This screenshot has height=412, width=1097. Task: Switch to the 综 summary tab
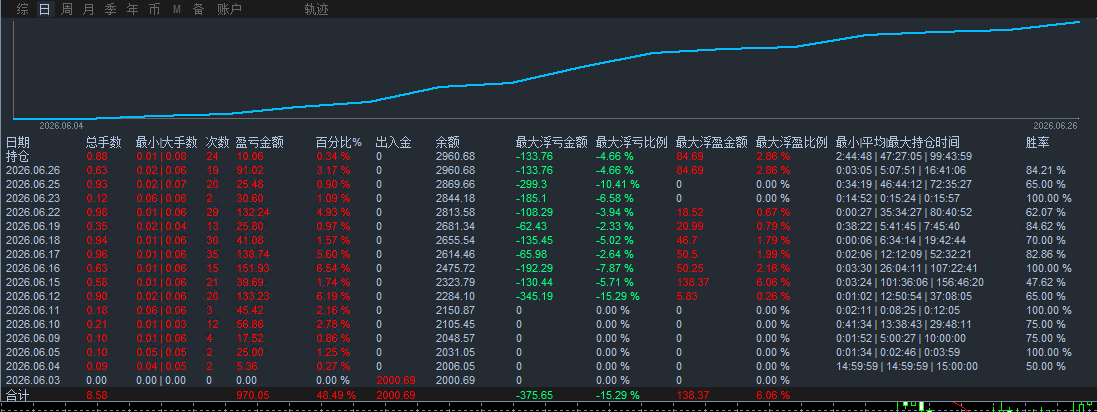click(22, 9)
